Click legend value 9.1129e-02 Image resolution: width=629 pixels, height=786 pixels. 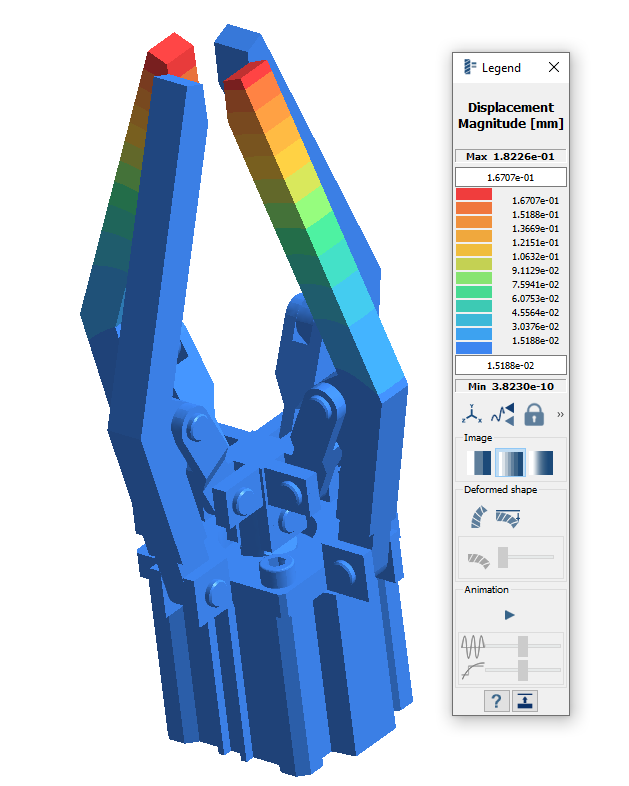click(535, 271)
